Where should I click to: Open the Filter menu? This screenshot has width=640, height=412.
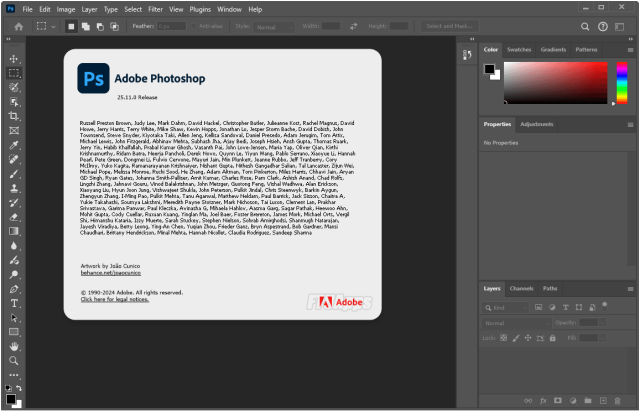click(155, 9)
